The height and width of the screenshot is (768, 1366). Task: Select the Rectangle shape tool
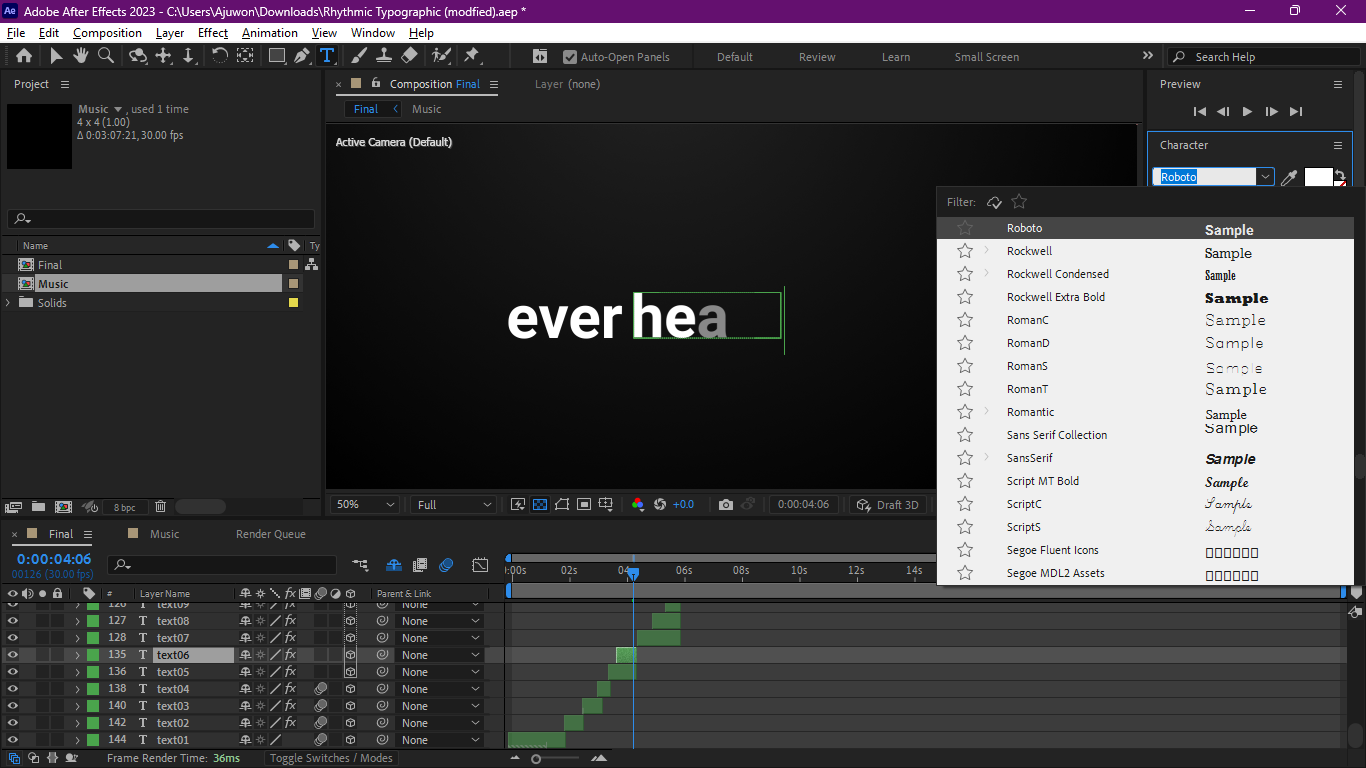277,56
